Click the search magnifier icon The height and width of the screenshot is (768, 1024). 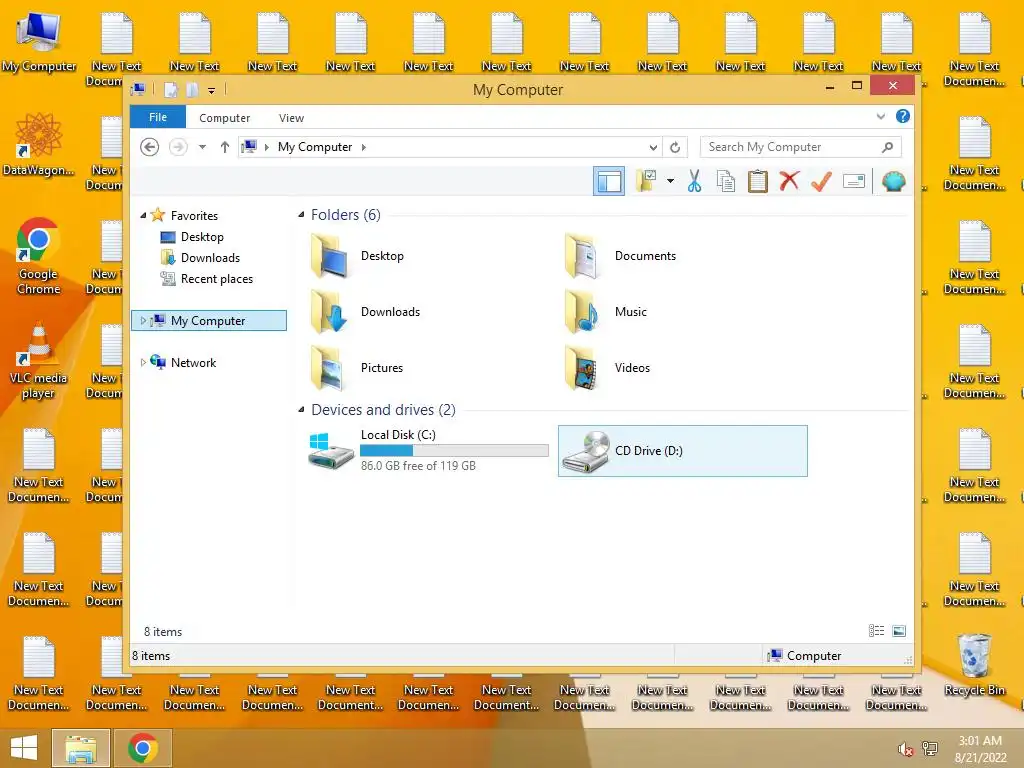pyautogui.click(x=888, y=147)
